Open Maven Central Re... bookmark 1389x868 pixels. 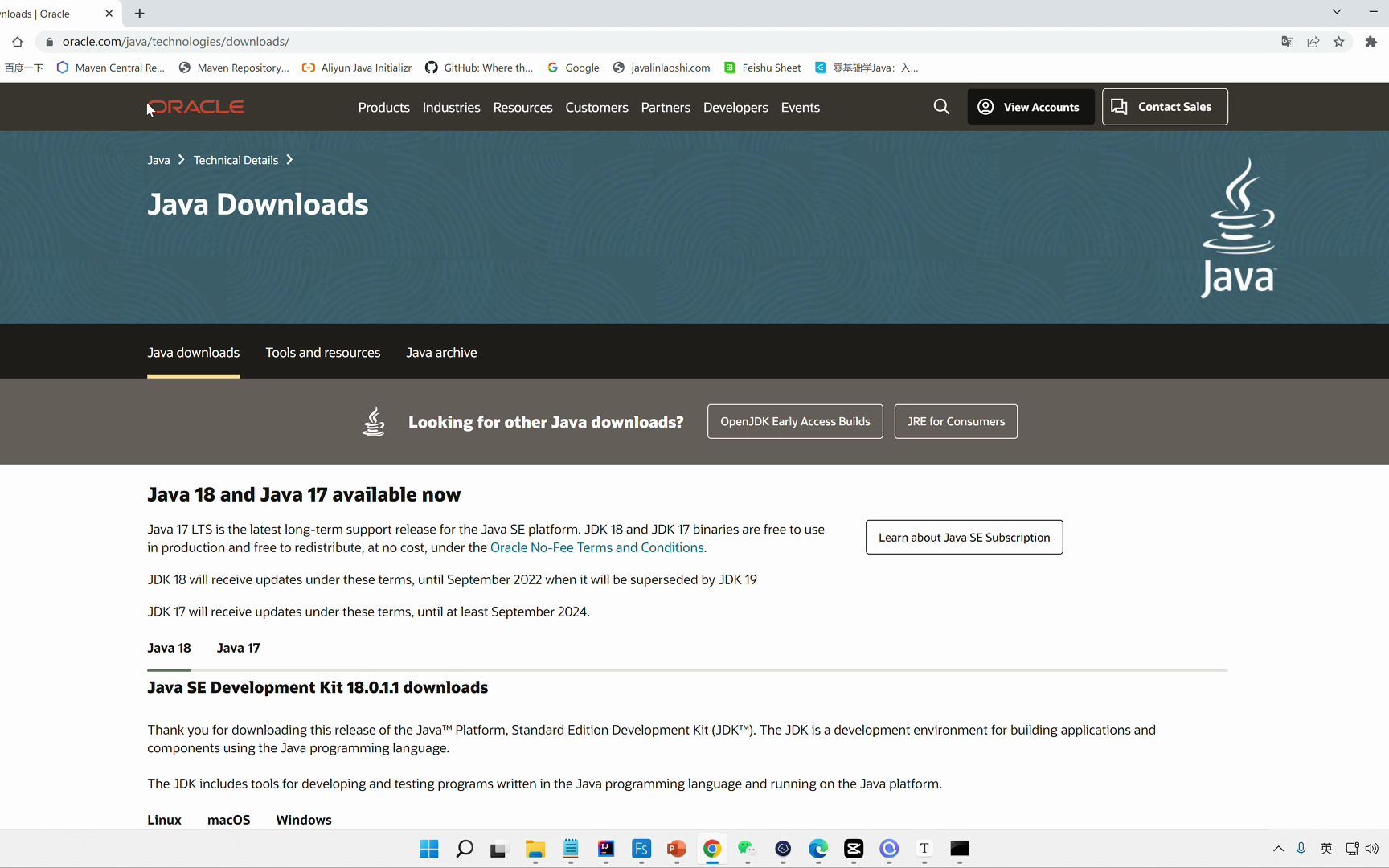click(x=111, y=68)
